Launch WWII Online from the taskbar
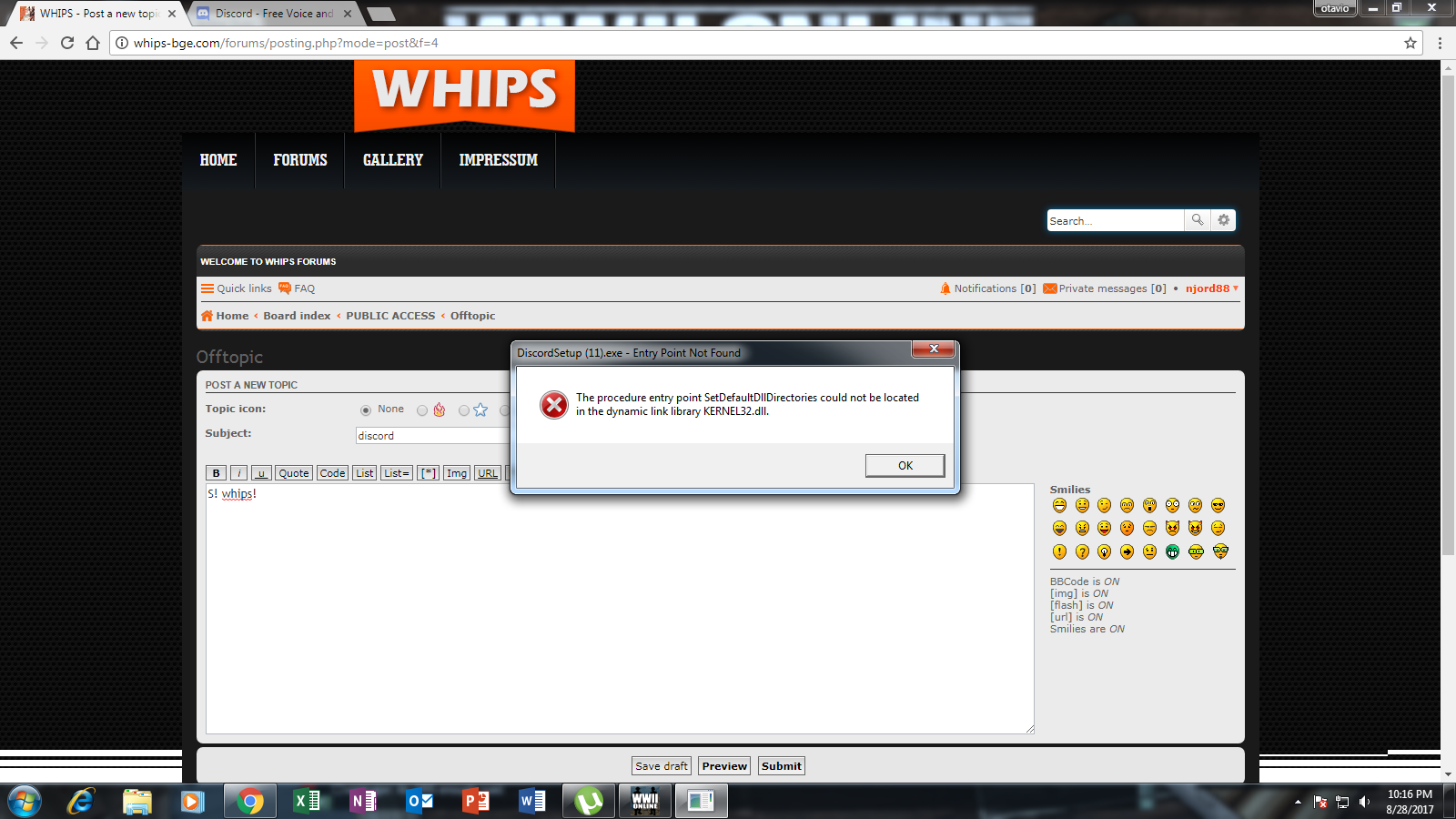This screenshot has height=819, width=1456. [645, 801]
